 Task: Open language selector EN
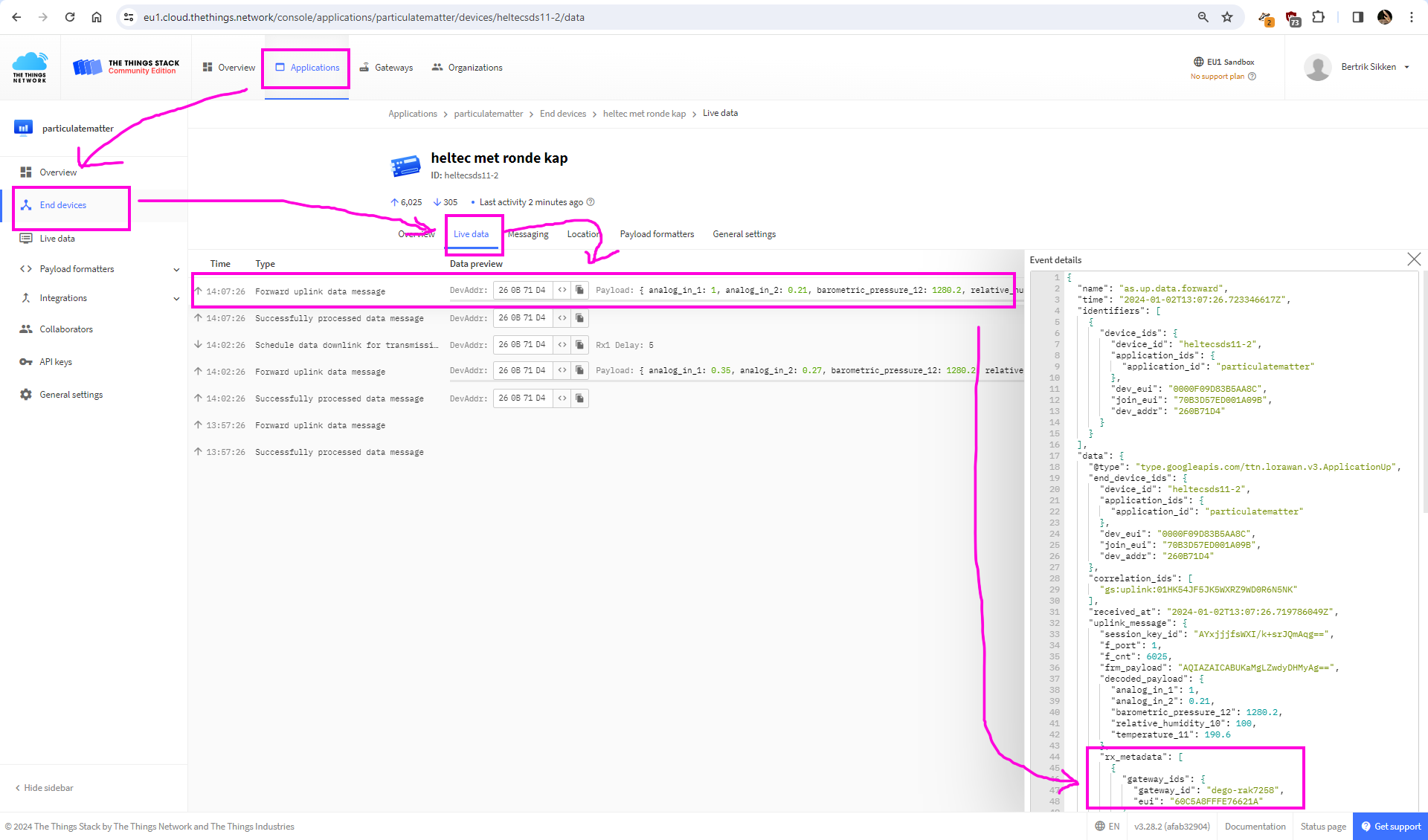pyautogui.click(x=1107, y=827)
